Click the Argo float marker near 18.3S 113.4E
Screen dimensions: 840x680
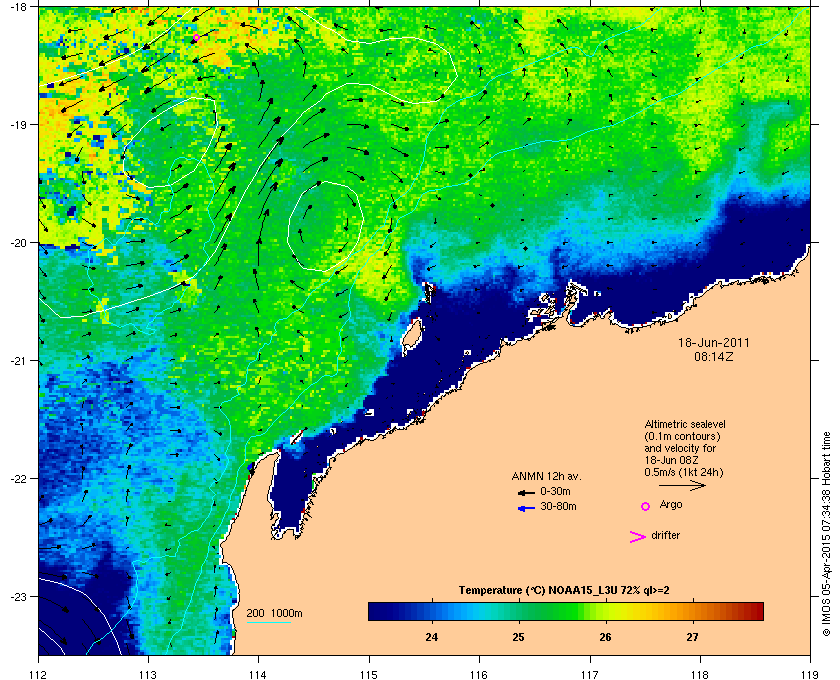[x=196, y=38]
